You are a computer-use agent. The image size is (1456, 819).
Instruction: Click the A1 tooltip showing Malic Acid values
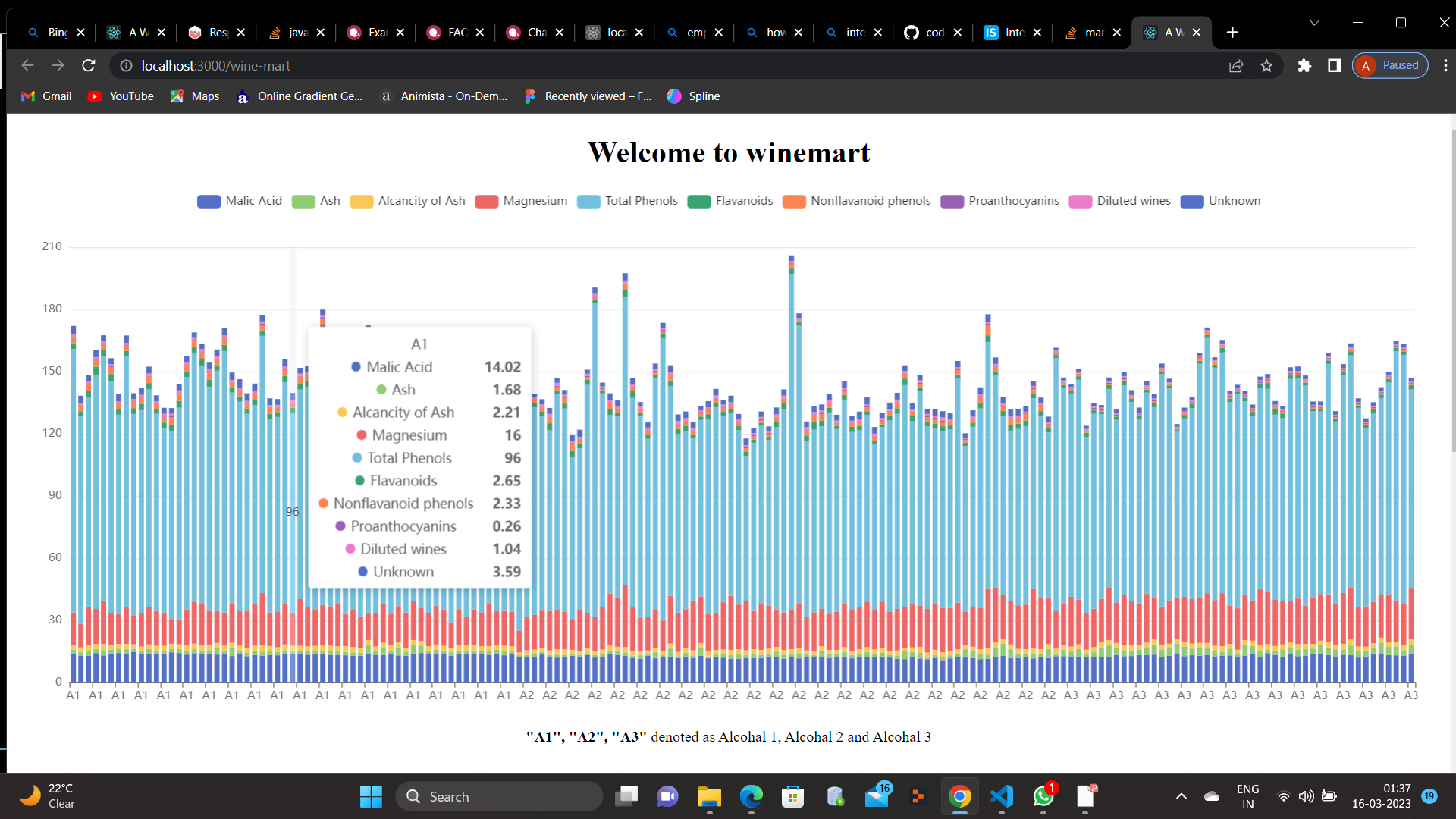[419, 455]
